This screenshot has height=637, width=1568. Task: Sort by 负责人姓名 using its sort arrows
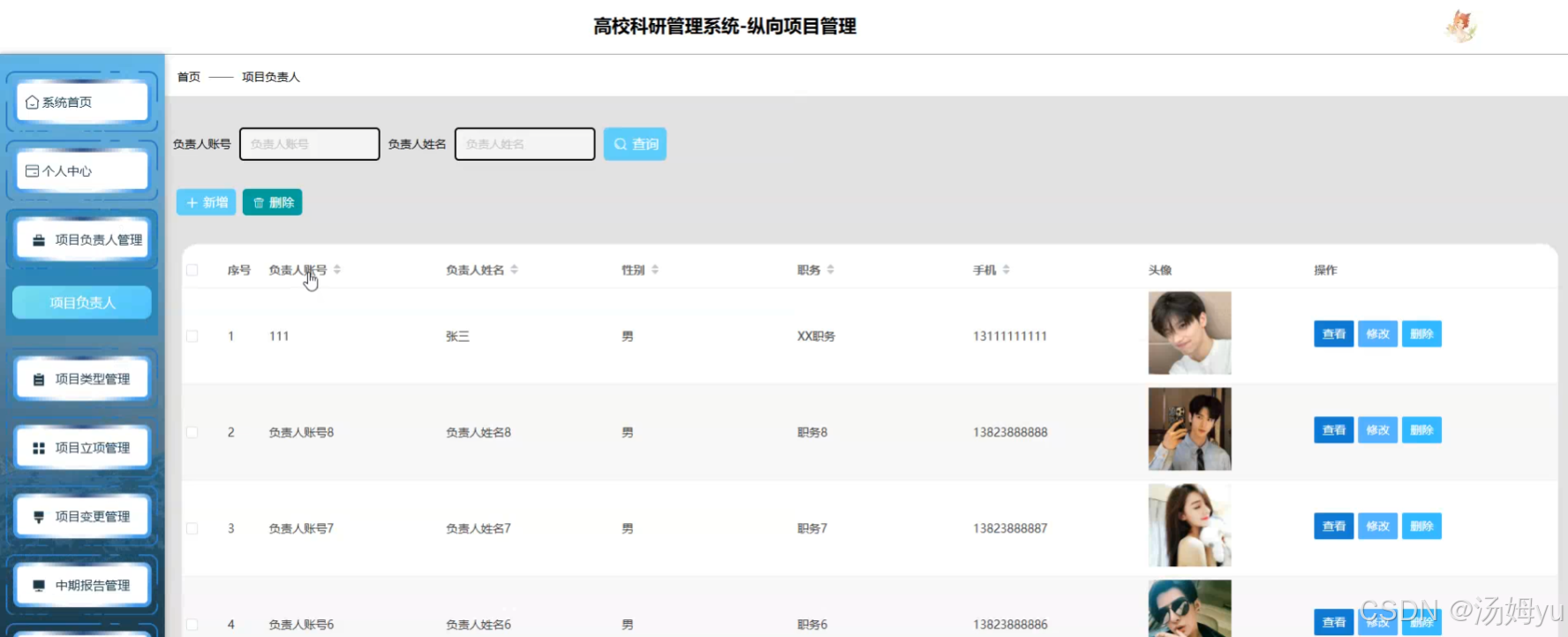pos(514,269)
